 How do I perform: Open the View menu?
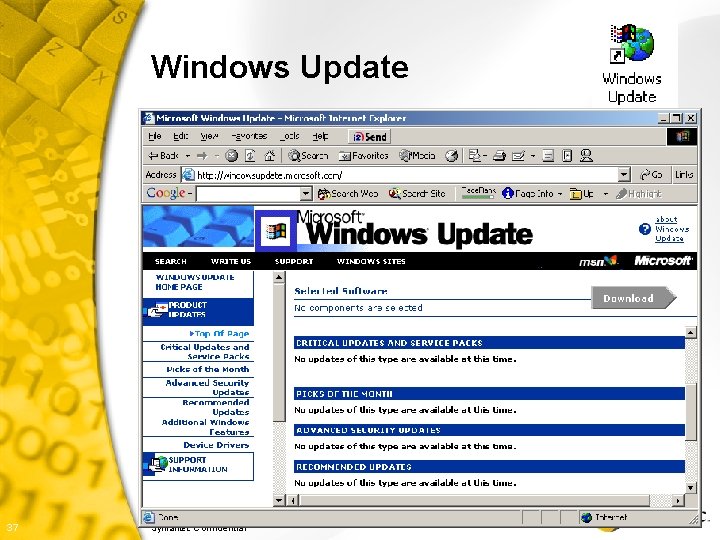(x=209, y=136)
